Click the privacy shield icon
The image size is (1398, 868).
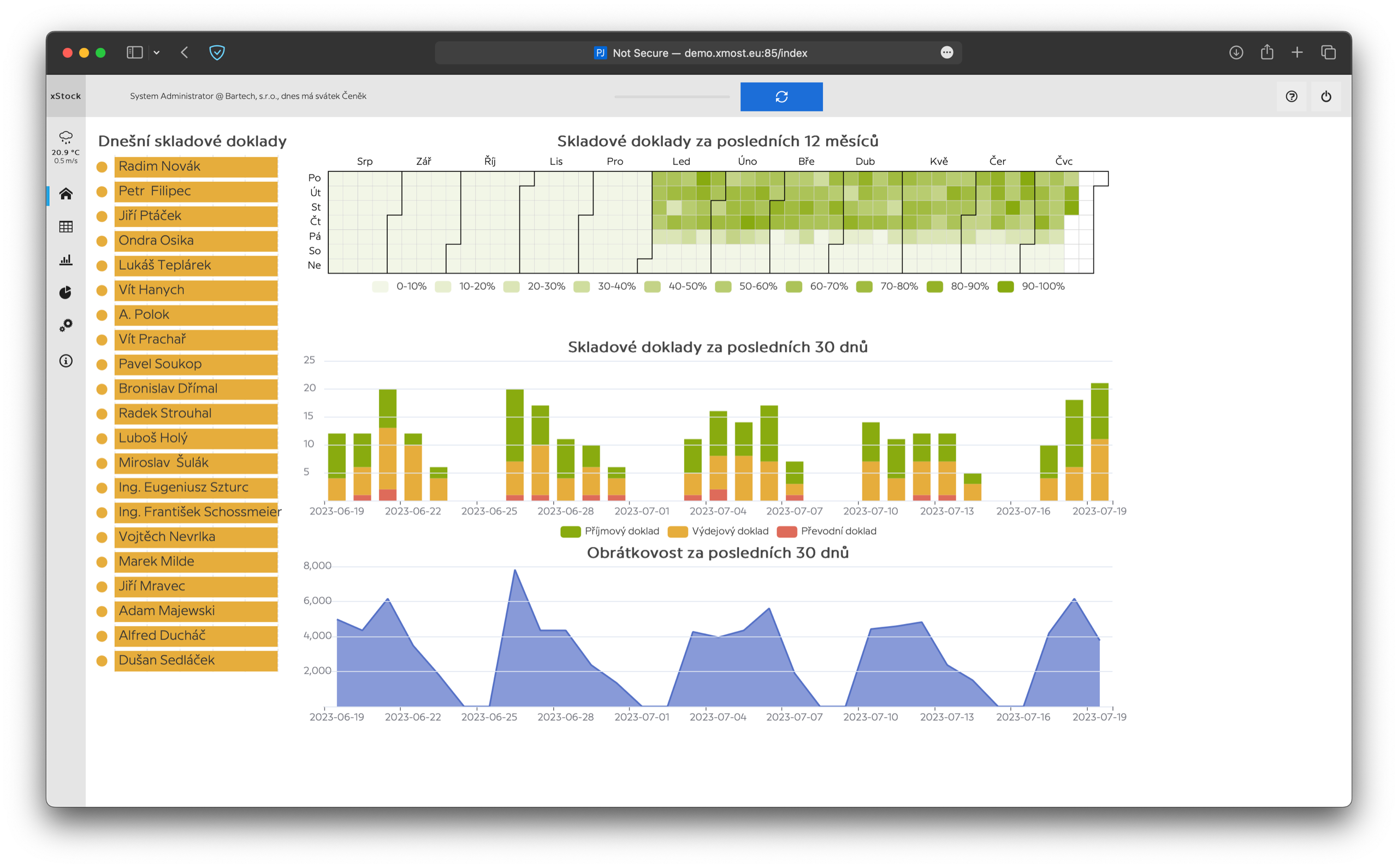[x=217, y=53]
